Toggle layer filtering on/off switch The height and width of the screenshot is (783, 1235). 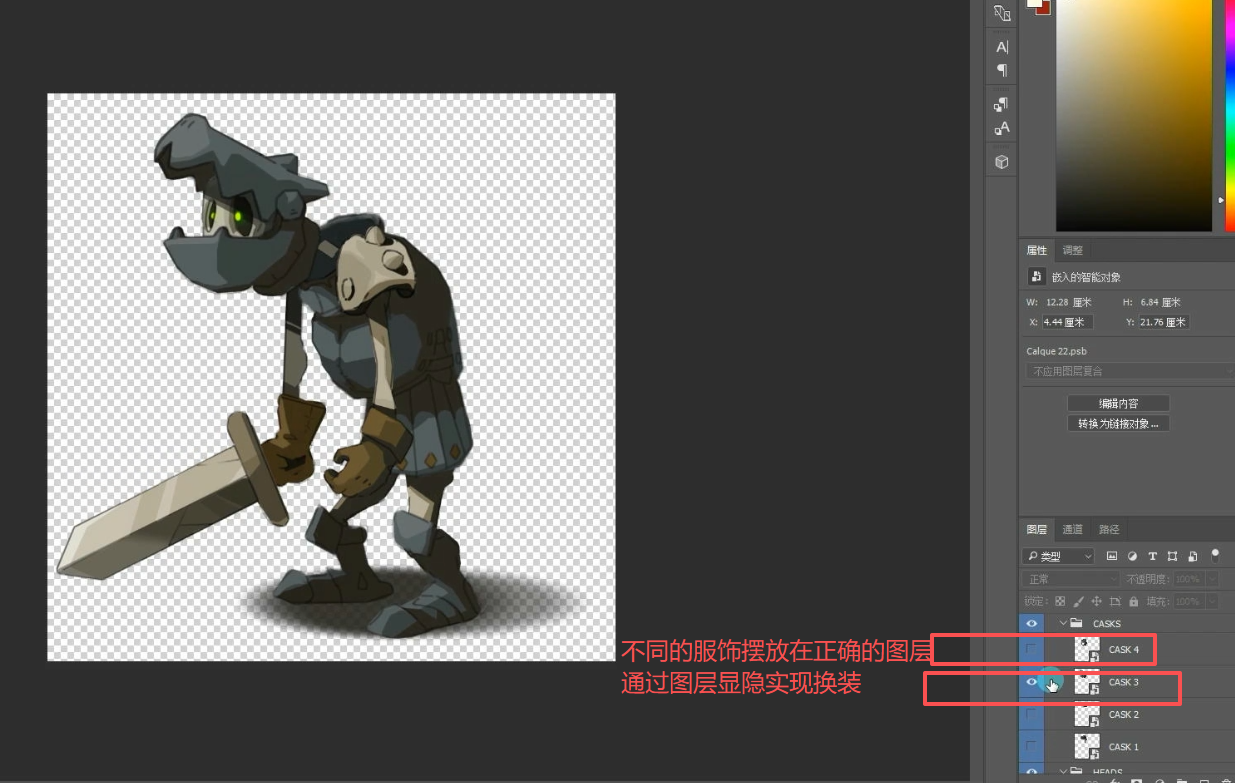(x=1215, y=554)
